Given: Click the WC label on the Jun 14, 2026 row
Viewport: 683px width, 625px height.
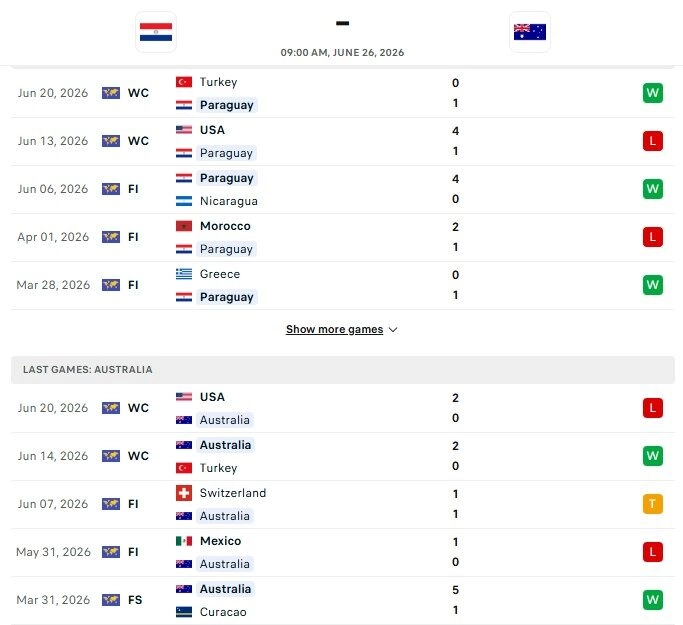Looking at the screenshot, I should click(138, 456).
